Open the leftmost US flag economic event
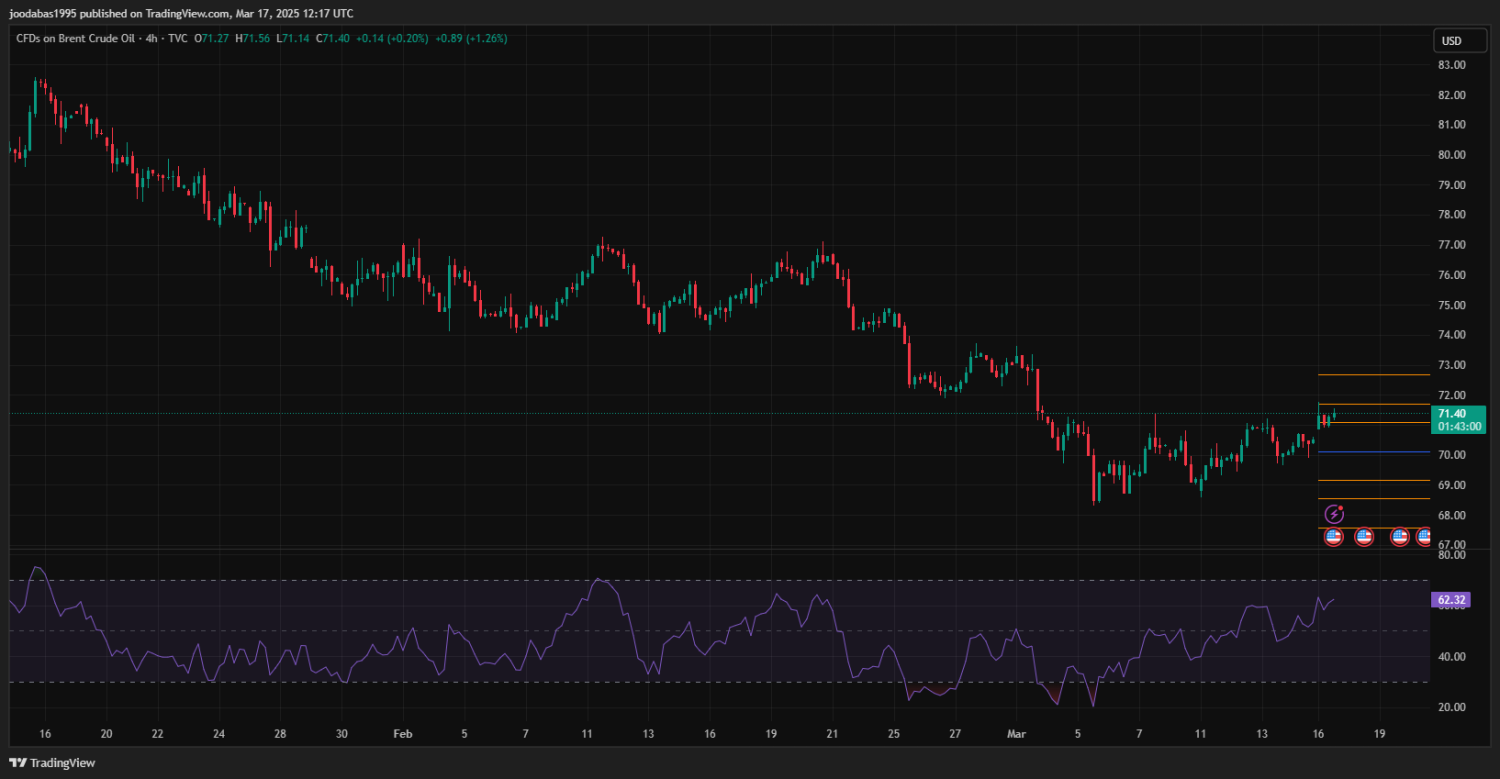 tap(1333, 537)
